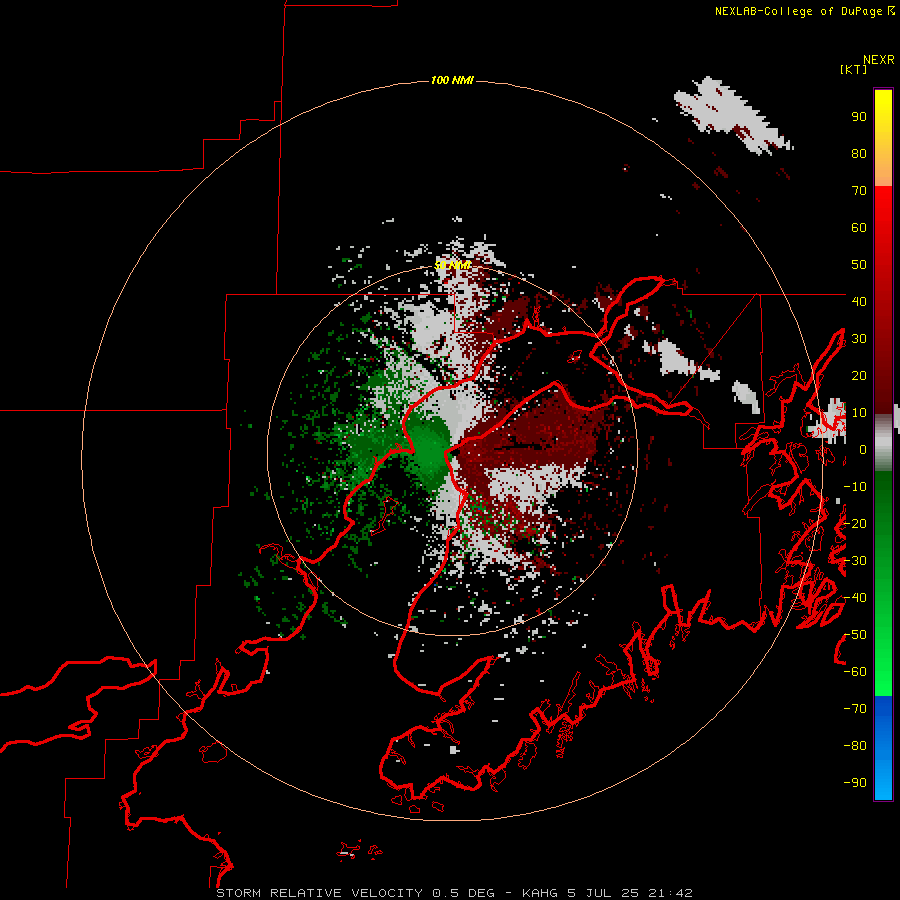Select the -50 value on the velocity scale

click(855, 635)
